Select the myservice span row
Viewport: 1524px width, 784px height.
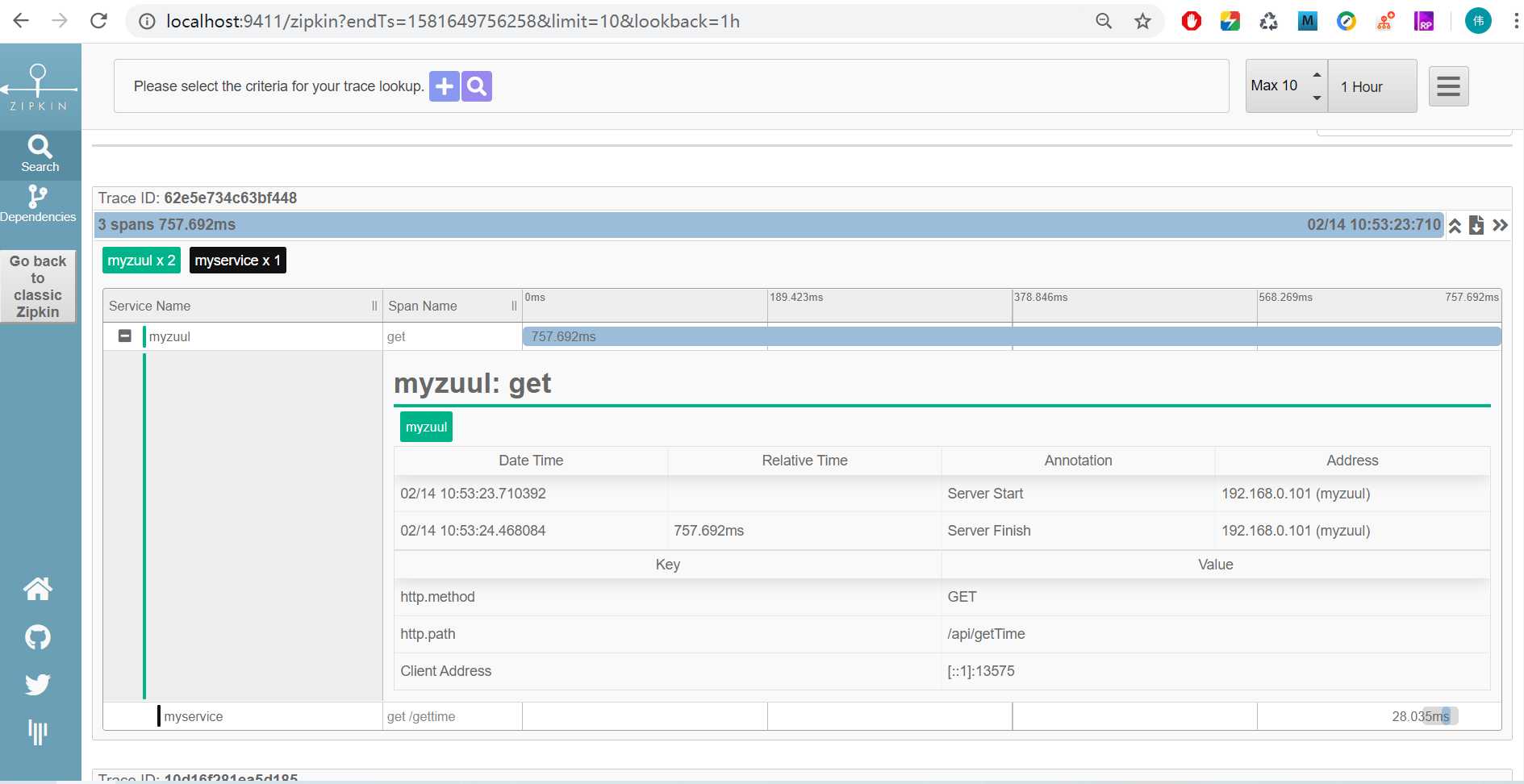click(x=802, y=716)
